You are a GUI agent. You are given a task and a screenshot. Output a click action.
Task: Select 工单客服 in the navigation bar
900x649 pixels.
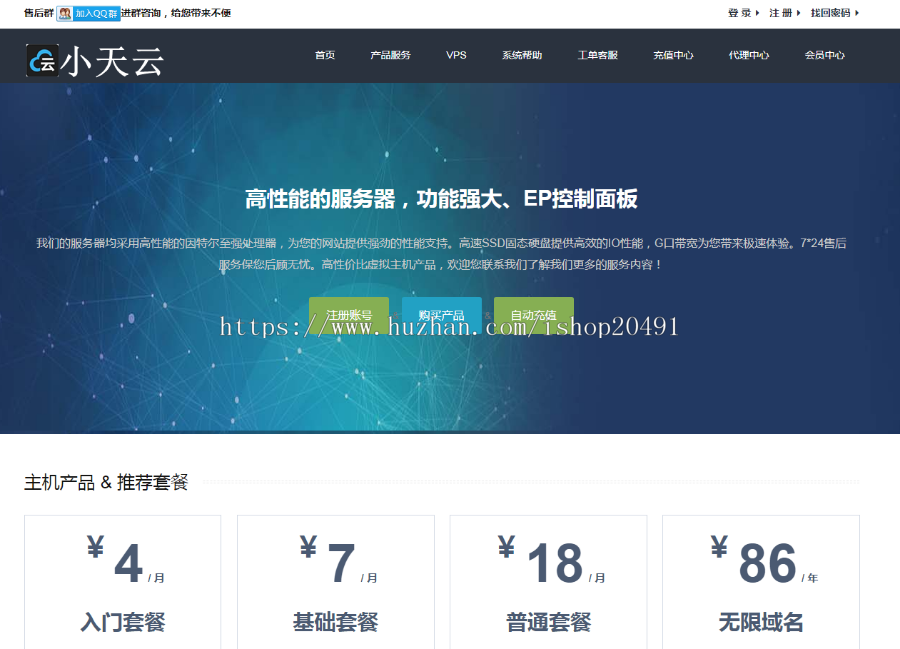point(597,56)
